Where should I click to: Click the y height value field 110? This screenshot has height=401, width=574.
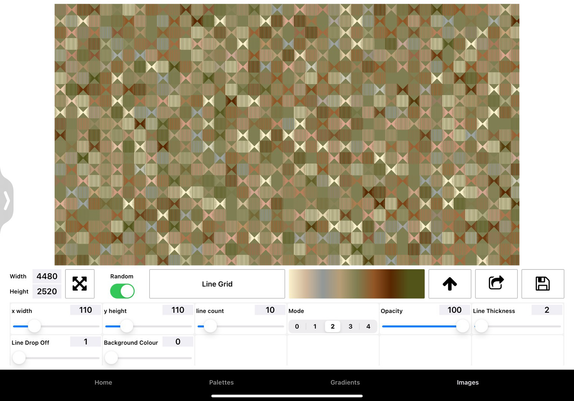coord(178,310)
